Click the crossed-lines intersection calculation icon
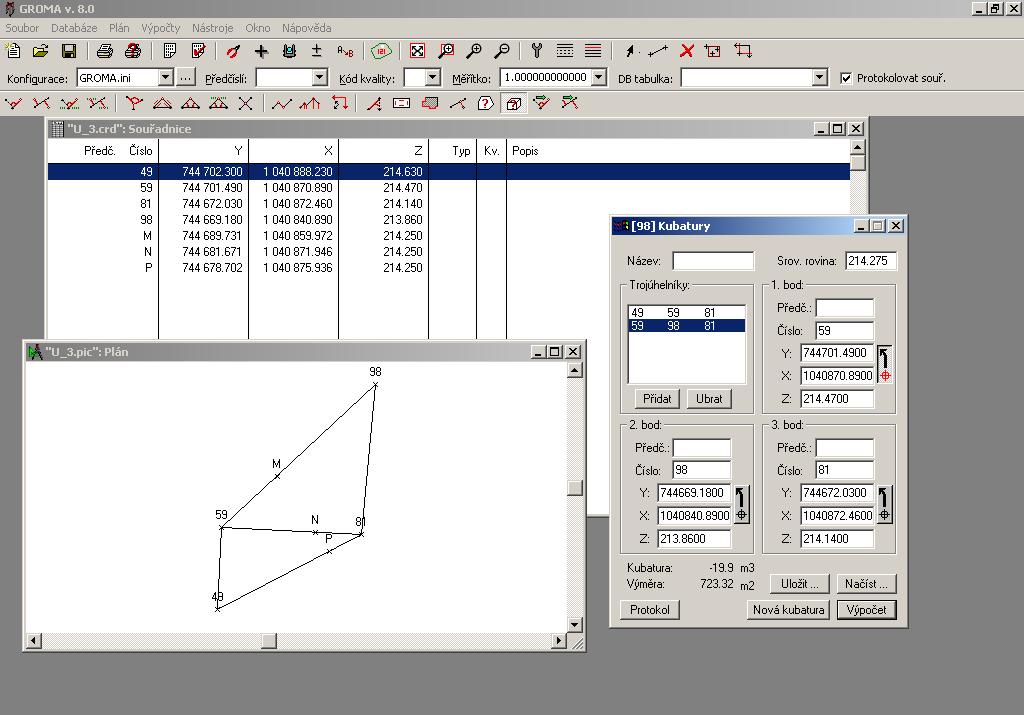 coord(246,103)
